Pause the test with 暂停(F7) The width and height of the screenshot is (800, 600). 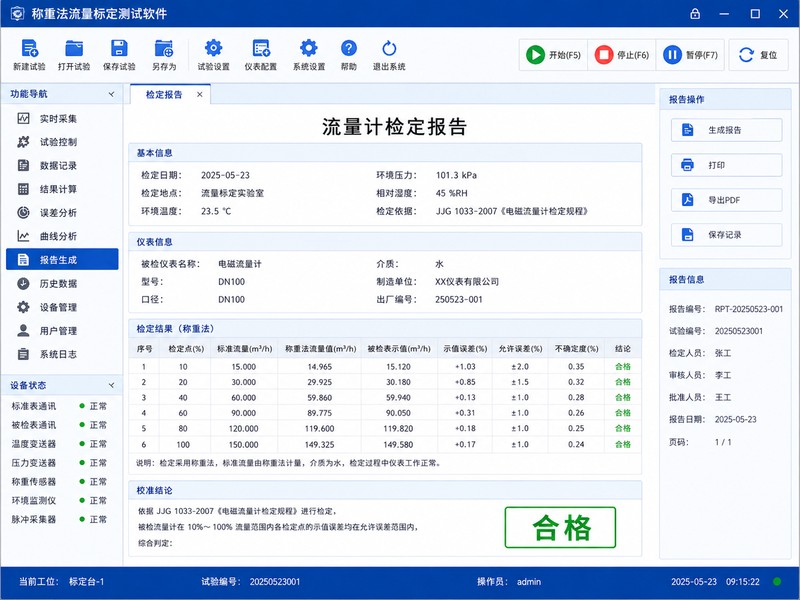tap(690, 55)
